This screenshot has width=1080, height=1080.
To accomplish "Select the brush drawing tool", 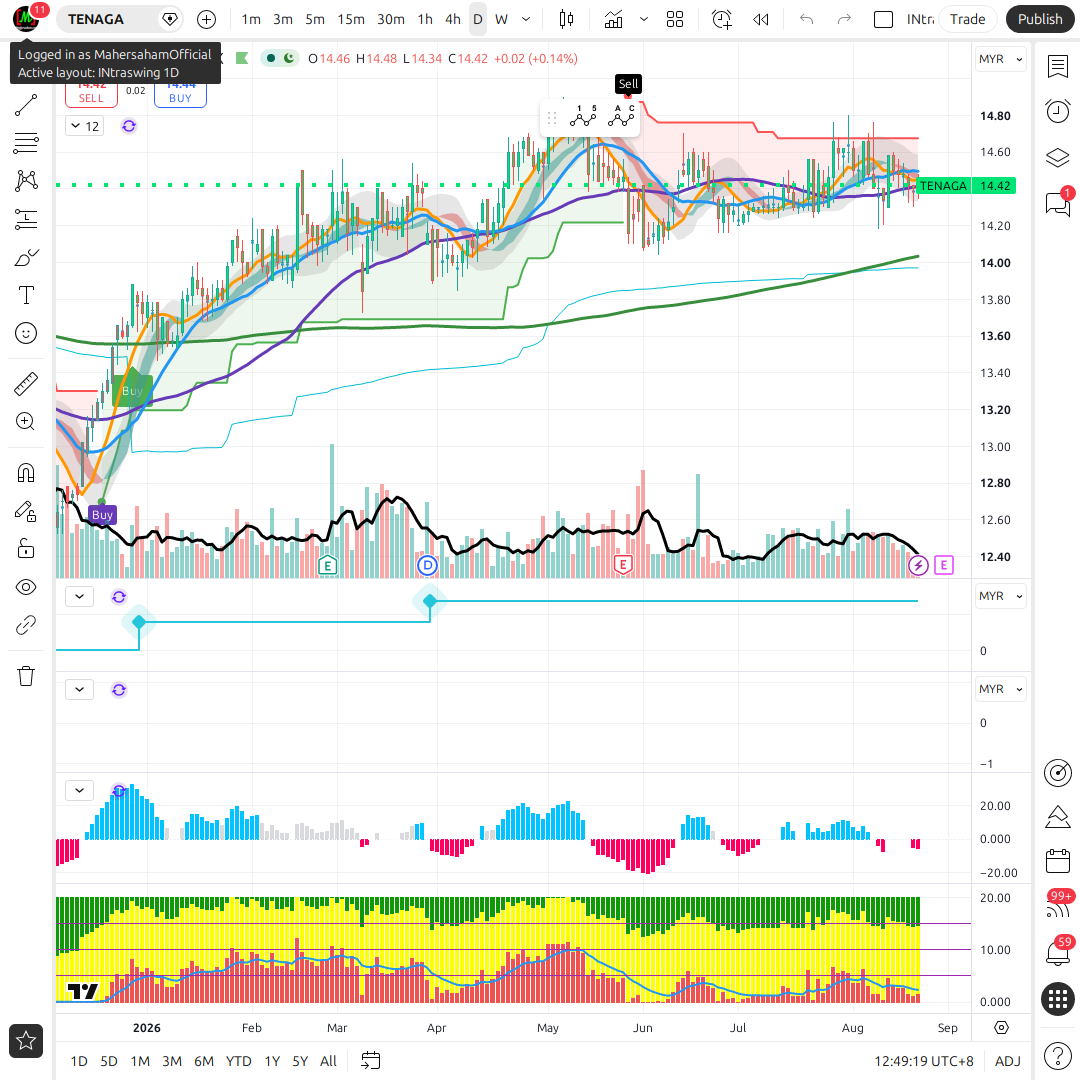I will 25,258.
